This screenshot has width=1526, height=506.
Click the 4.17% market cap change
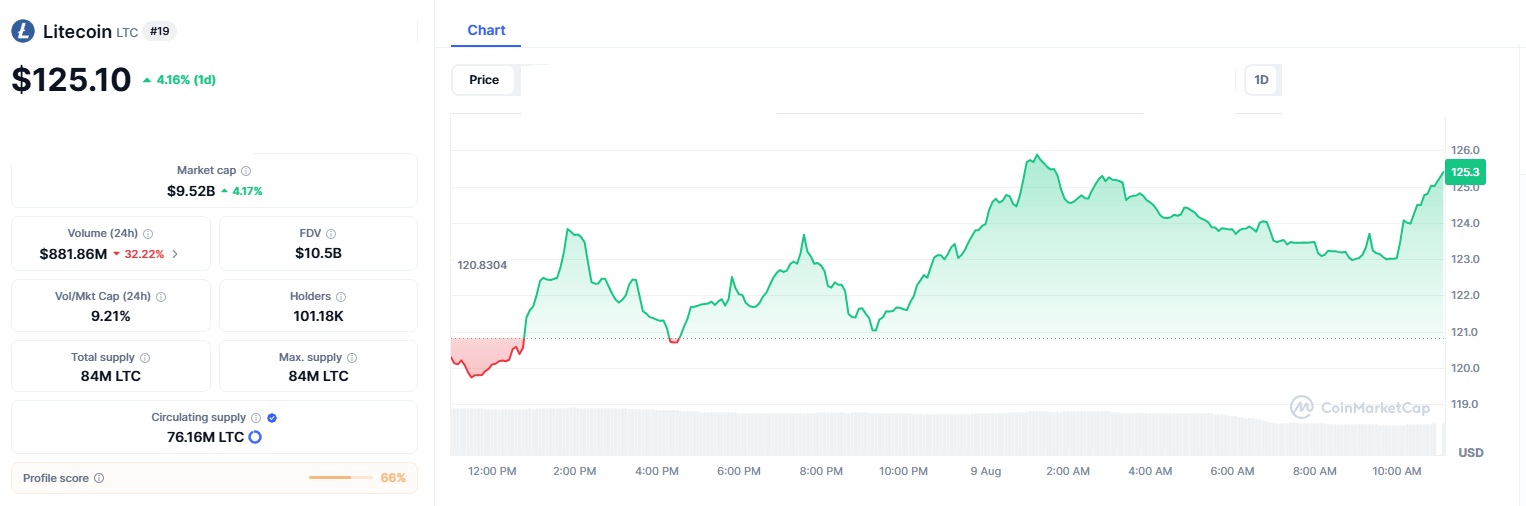tap(241, 190)
